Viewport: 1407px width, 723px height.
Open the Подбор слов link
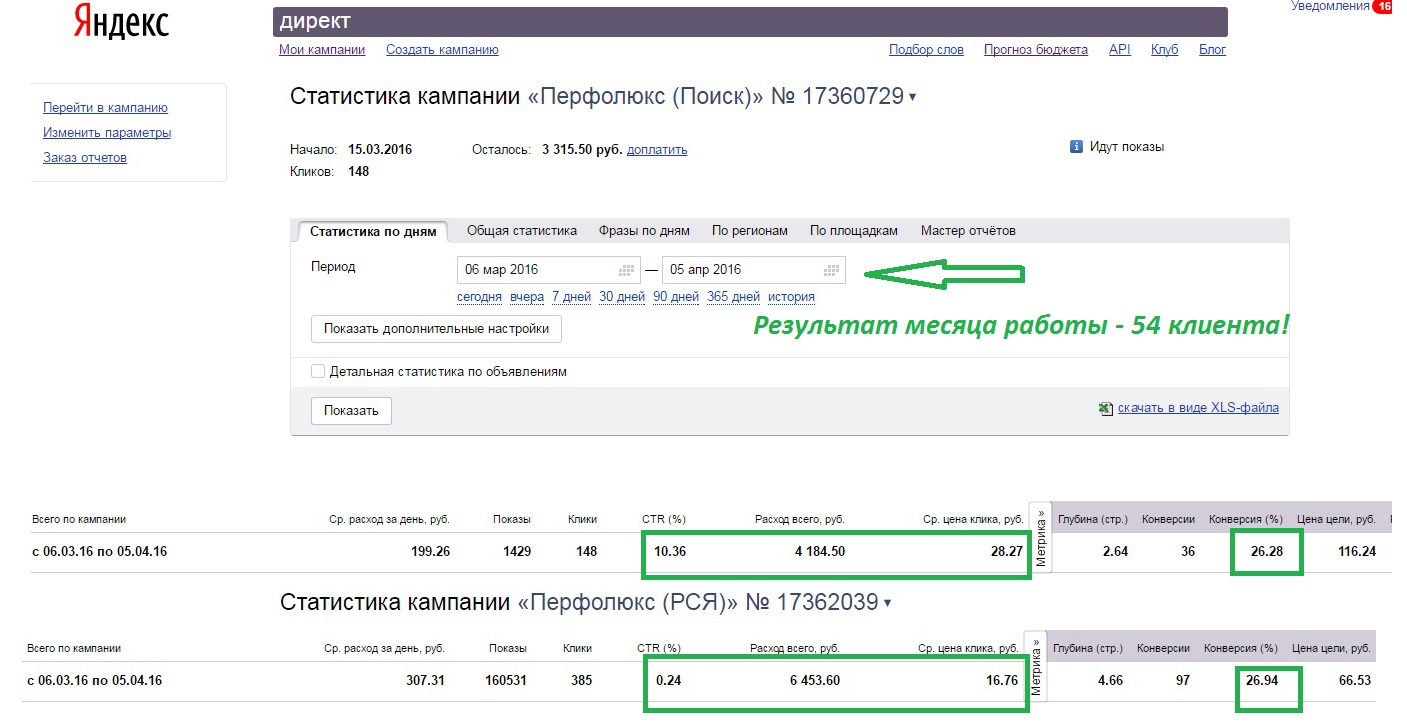coord(926,50)
